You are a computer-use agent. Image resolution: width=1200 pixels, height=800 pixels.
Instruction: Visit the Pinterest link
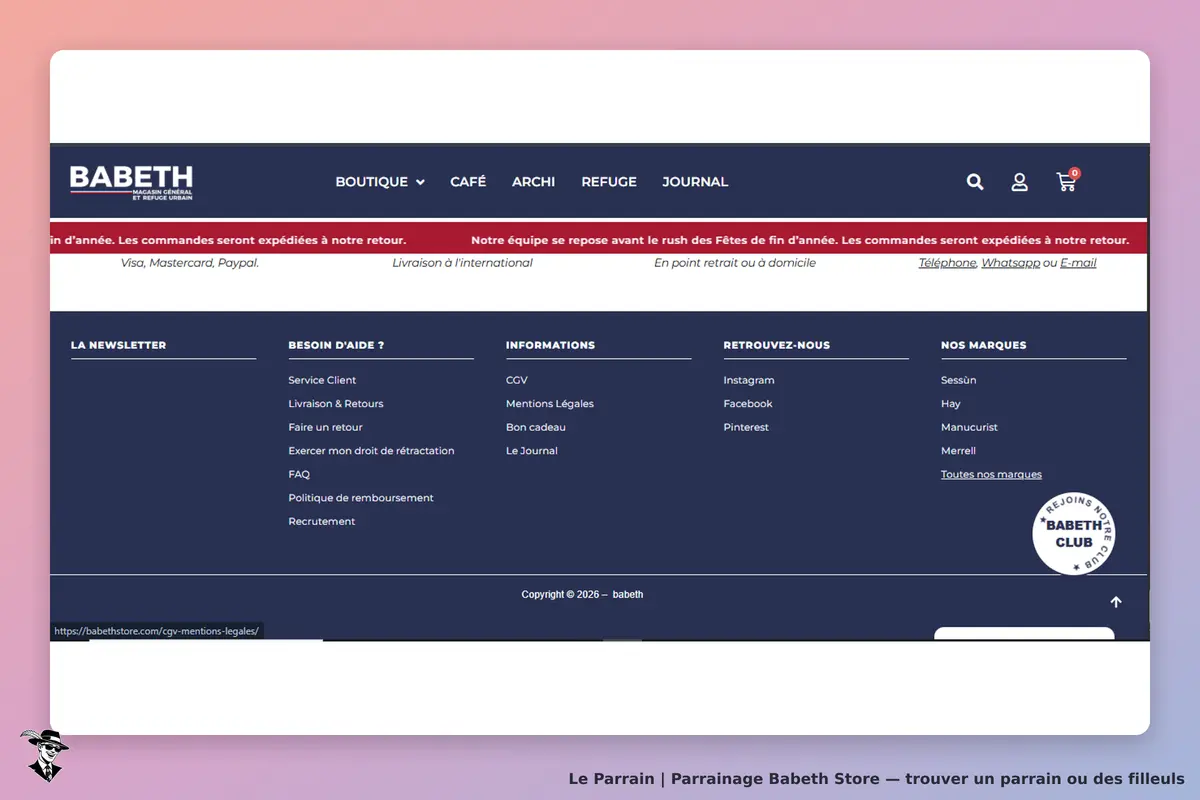point(746,427)
